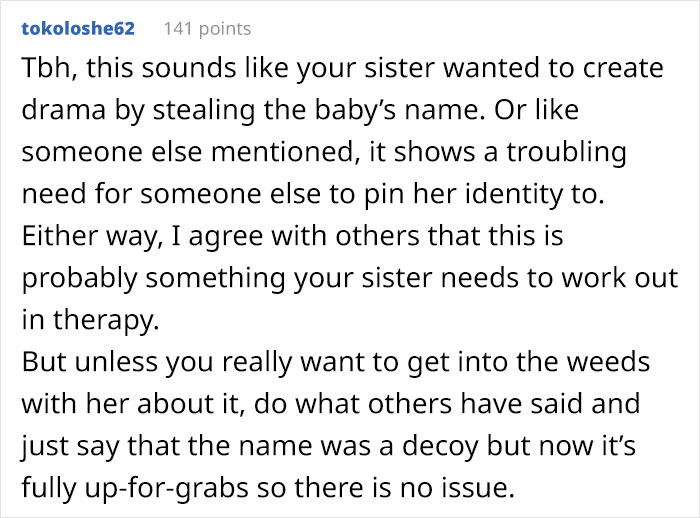Click the phrase 'someone else mentioned'
700x518 pixels.
tap(188, 152)
